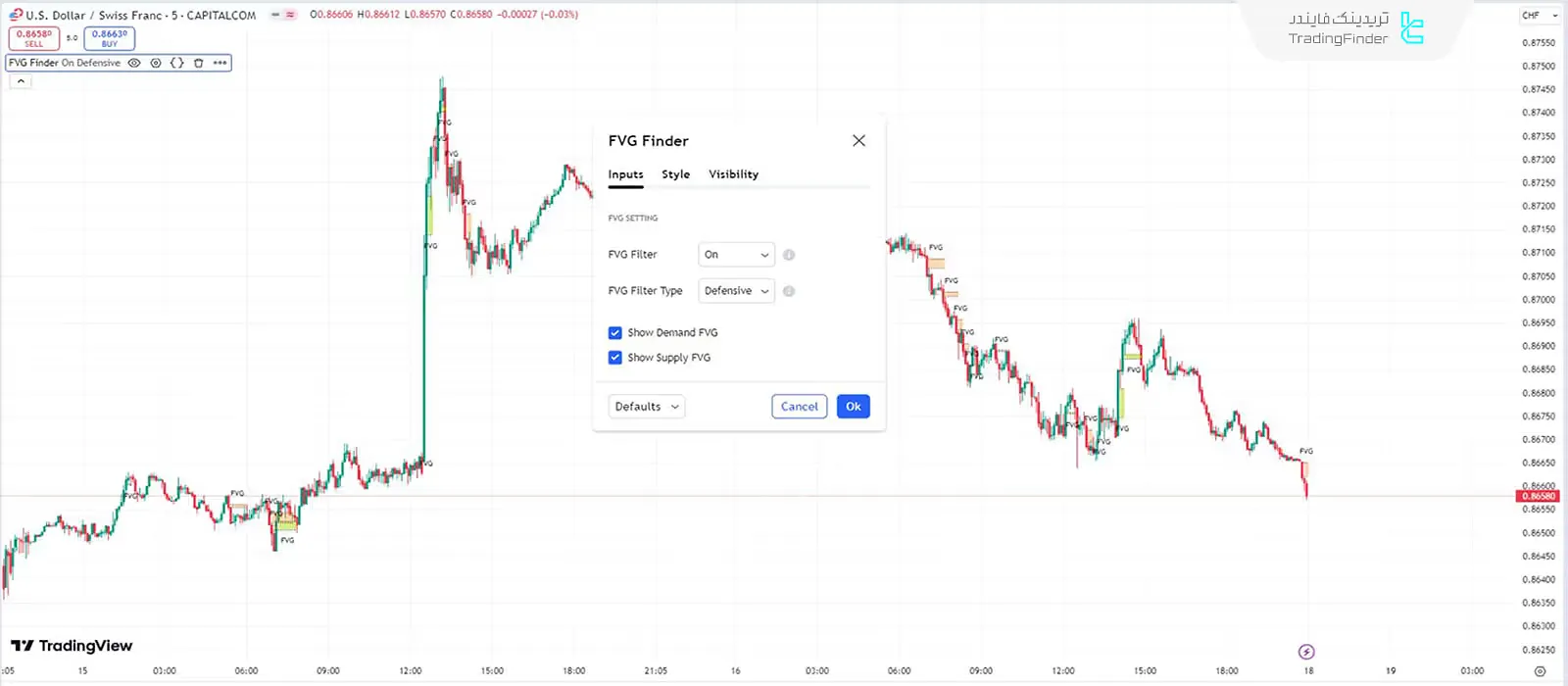Open the Defaults dropdown
Screen dimensions: 1568x686
pyautogui.click(x=646, y=407)
